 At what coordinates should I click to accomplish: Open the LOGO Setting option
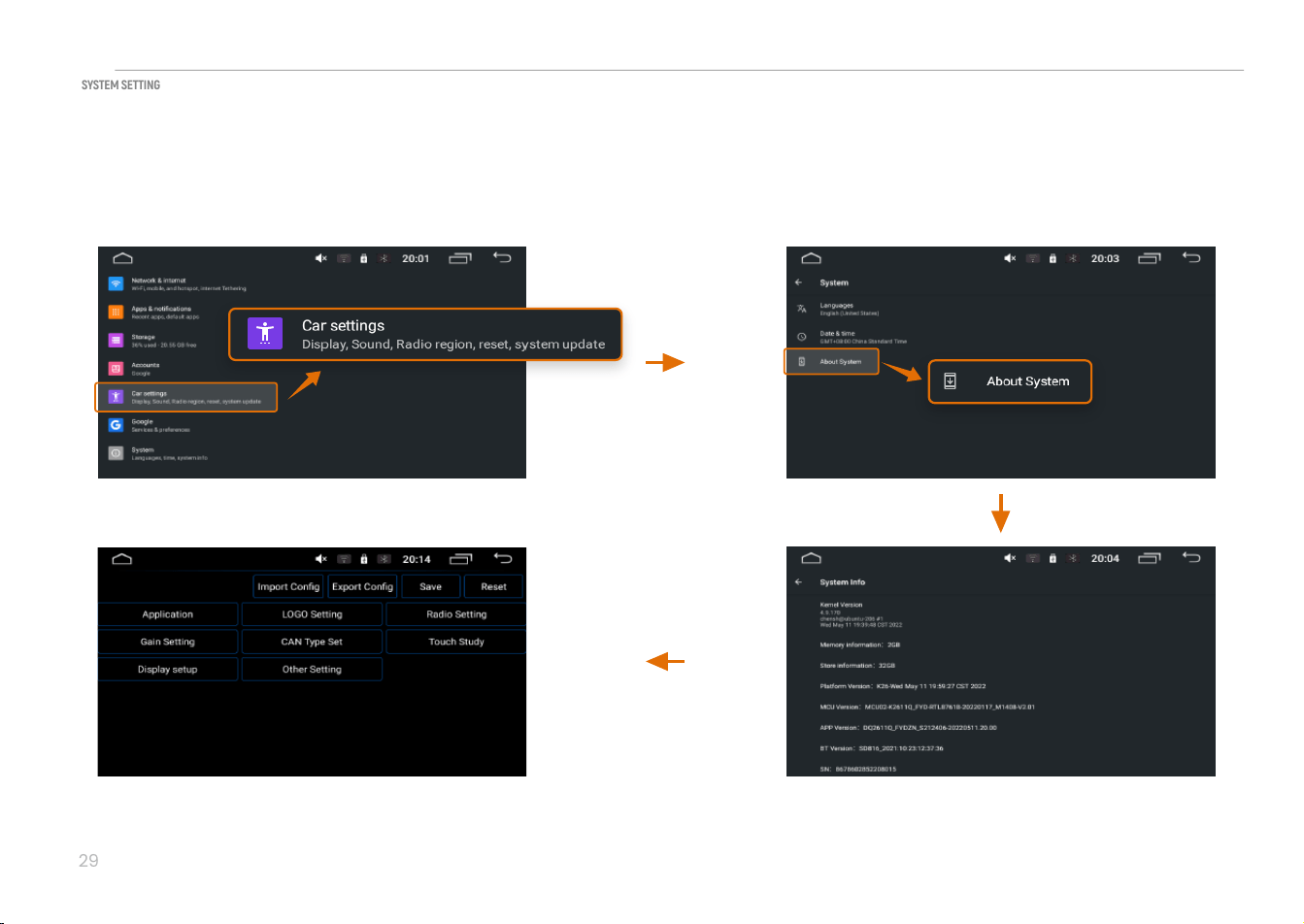coord(312,614)
